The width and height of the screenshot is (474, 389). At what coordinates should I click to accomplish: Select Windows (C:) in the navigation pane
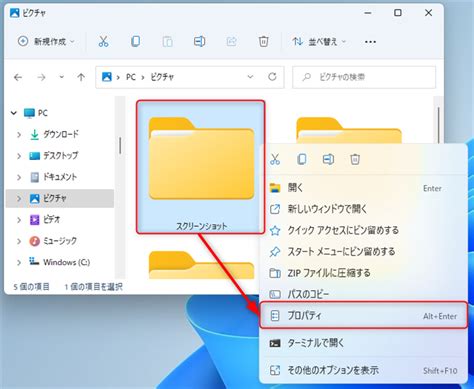tap(60, 262)
